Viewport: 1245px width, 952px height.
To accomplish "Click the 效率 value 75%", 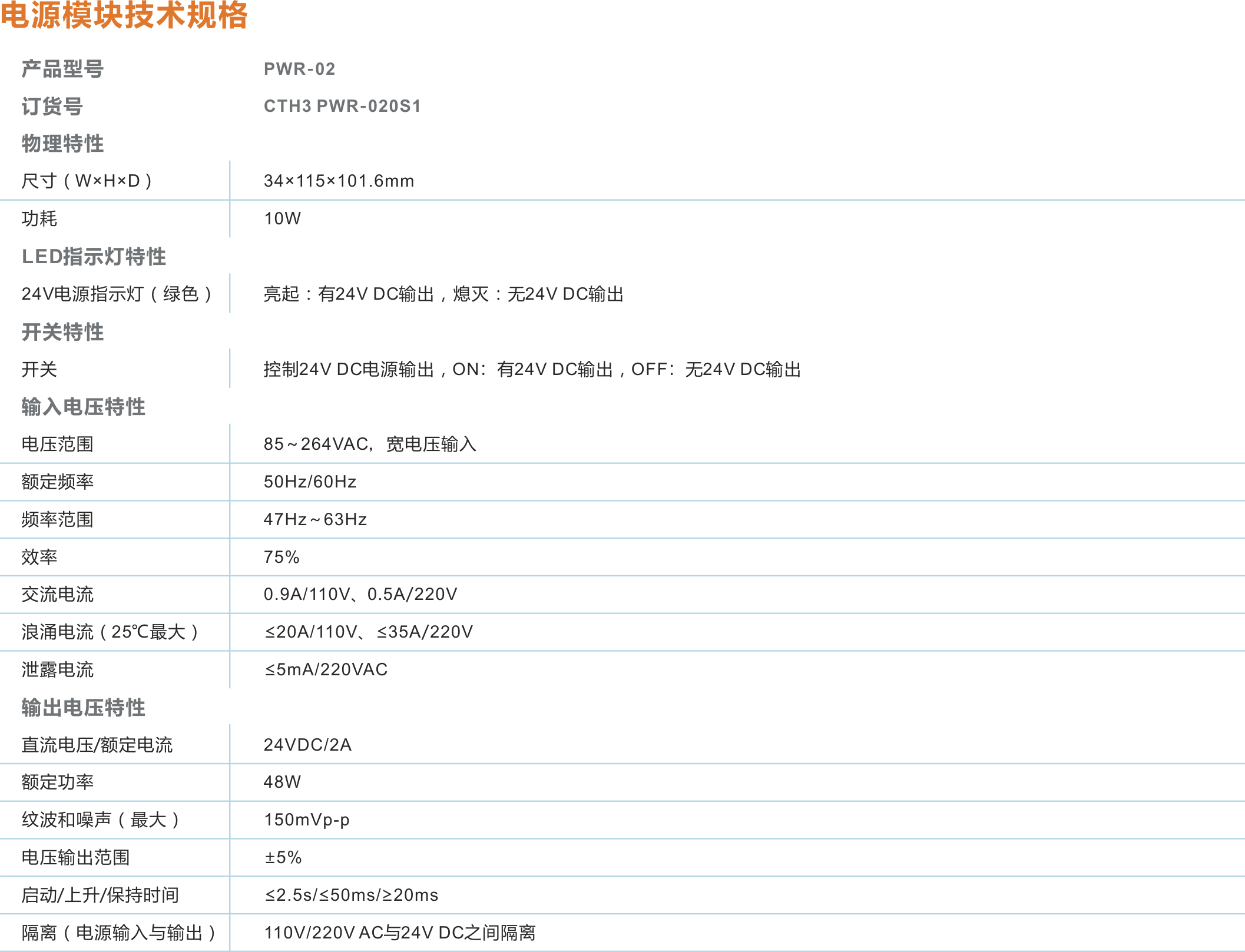I will pyautogui.click(x=282, y=557).
